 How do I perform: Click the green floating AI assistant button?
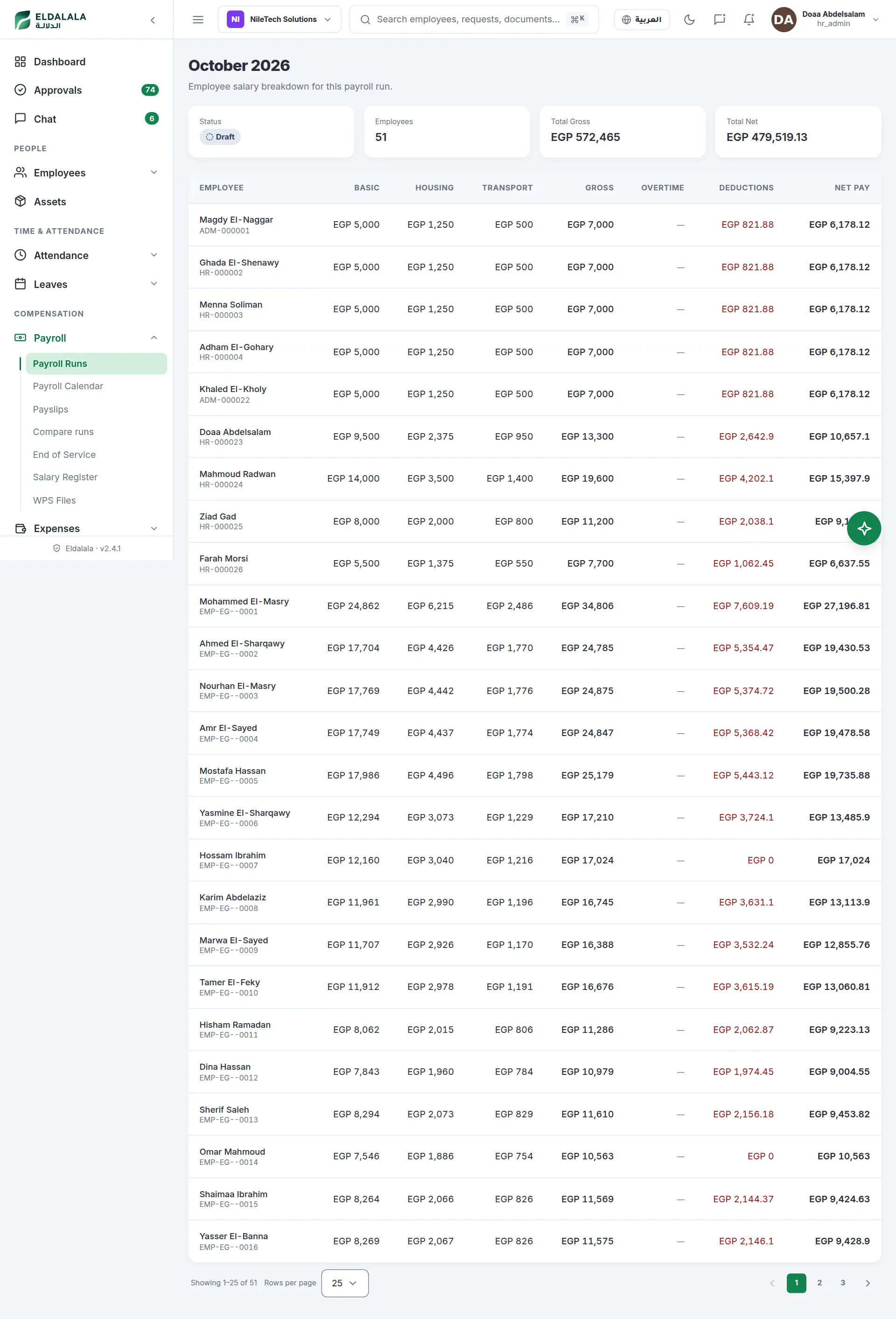[x=864, y=528]
